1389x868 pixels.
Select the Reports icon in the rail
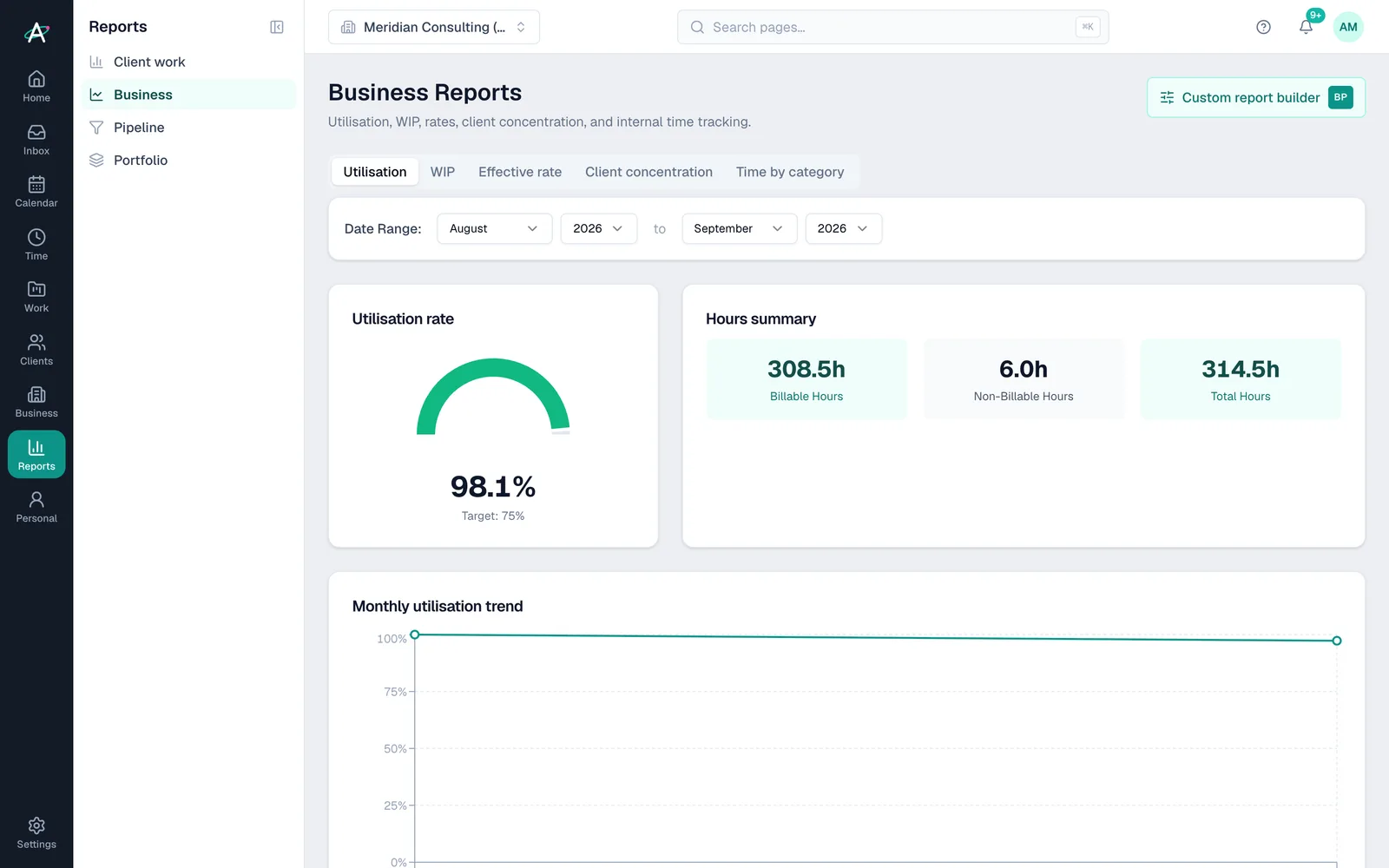[x=36, y=455]
